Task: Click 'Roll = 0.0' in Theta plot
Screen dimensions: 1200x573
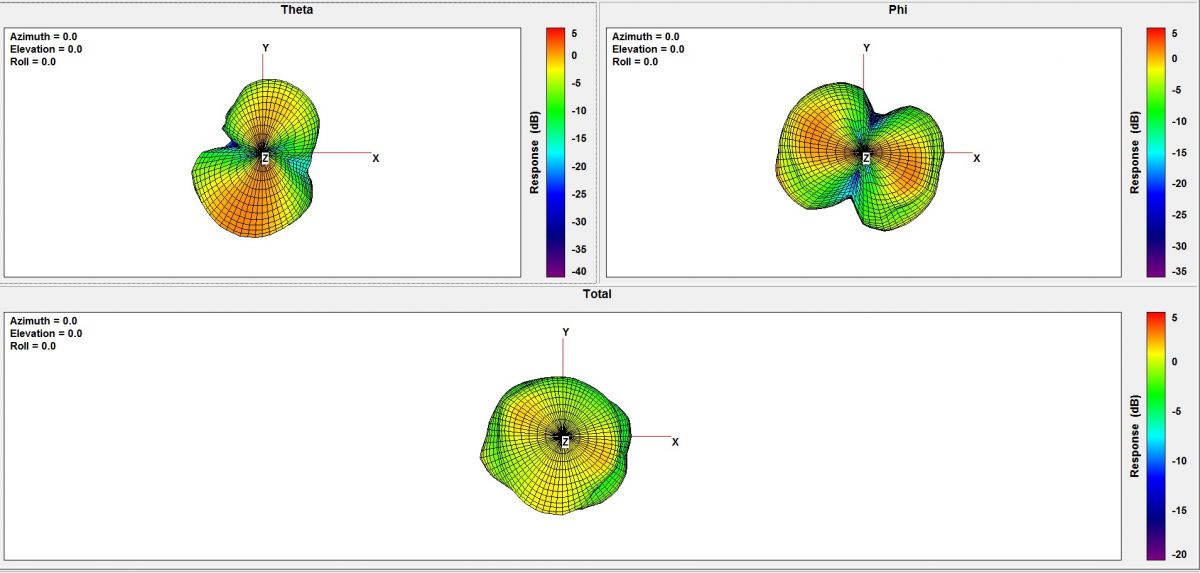Action: pyautogui.click(x=33, y=62)
